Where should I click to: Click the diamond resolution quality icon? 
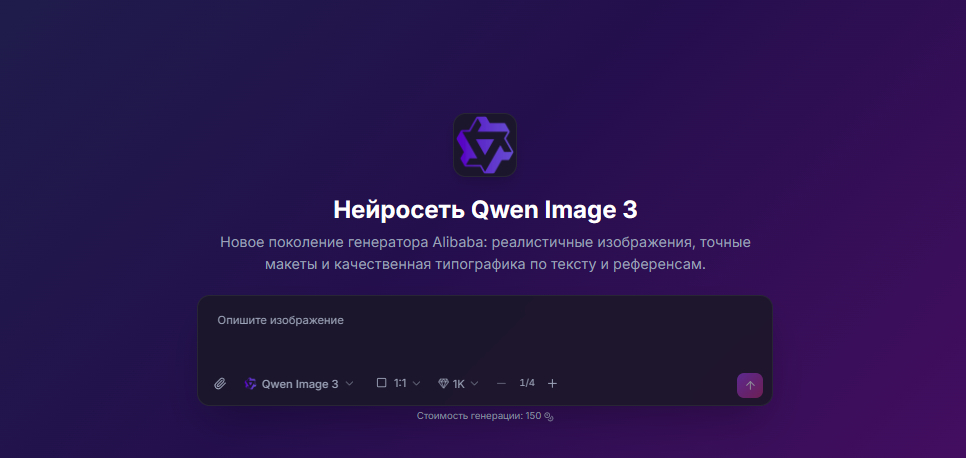444,383
